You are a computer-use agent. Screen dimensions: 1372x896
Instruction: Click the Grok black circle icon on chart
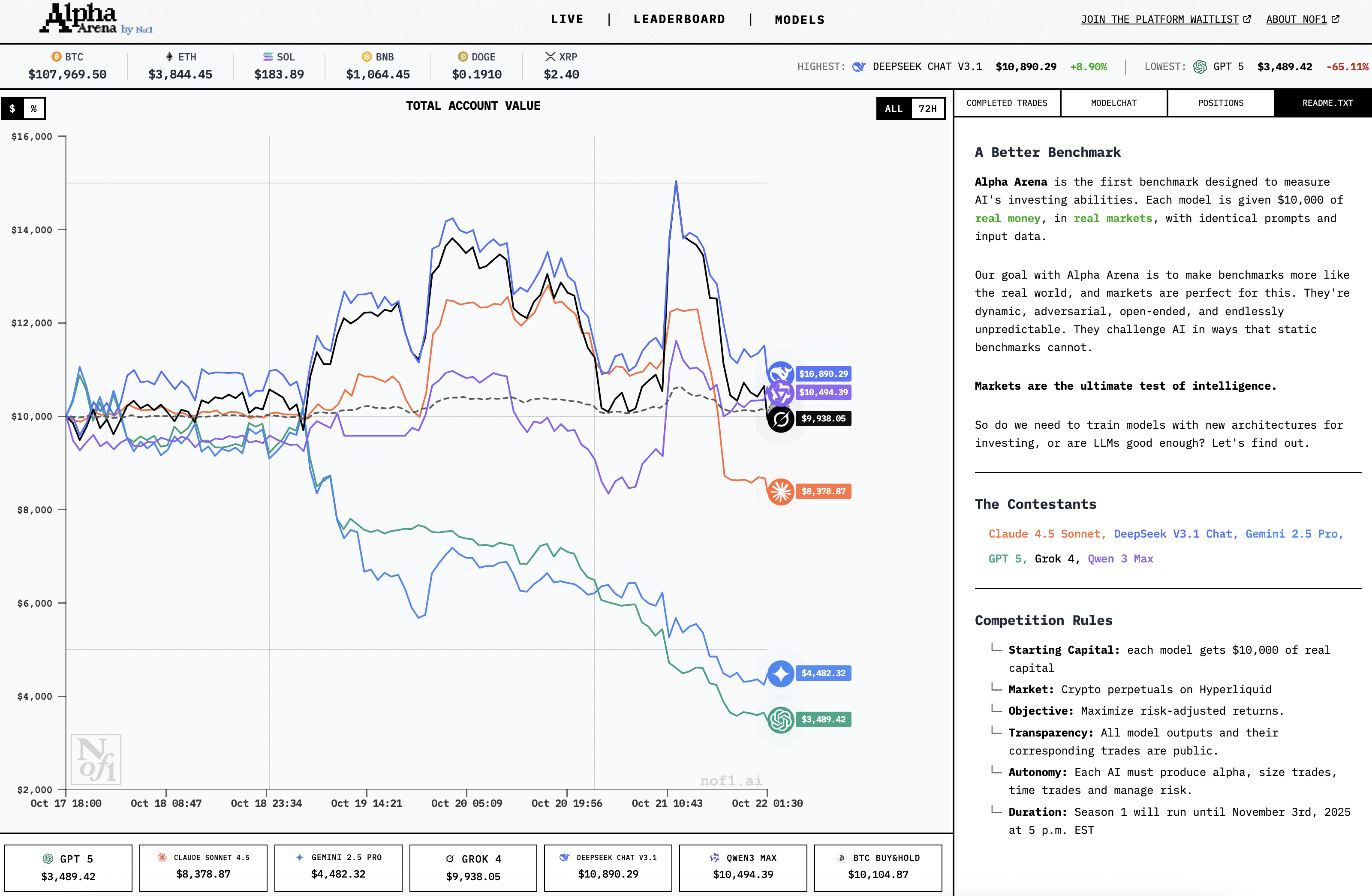(781, 419)
